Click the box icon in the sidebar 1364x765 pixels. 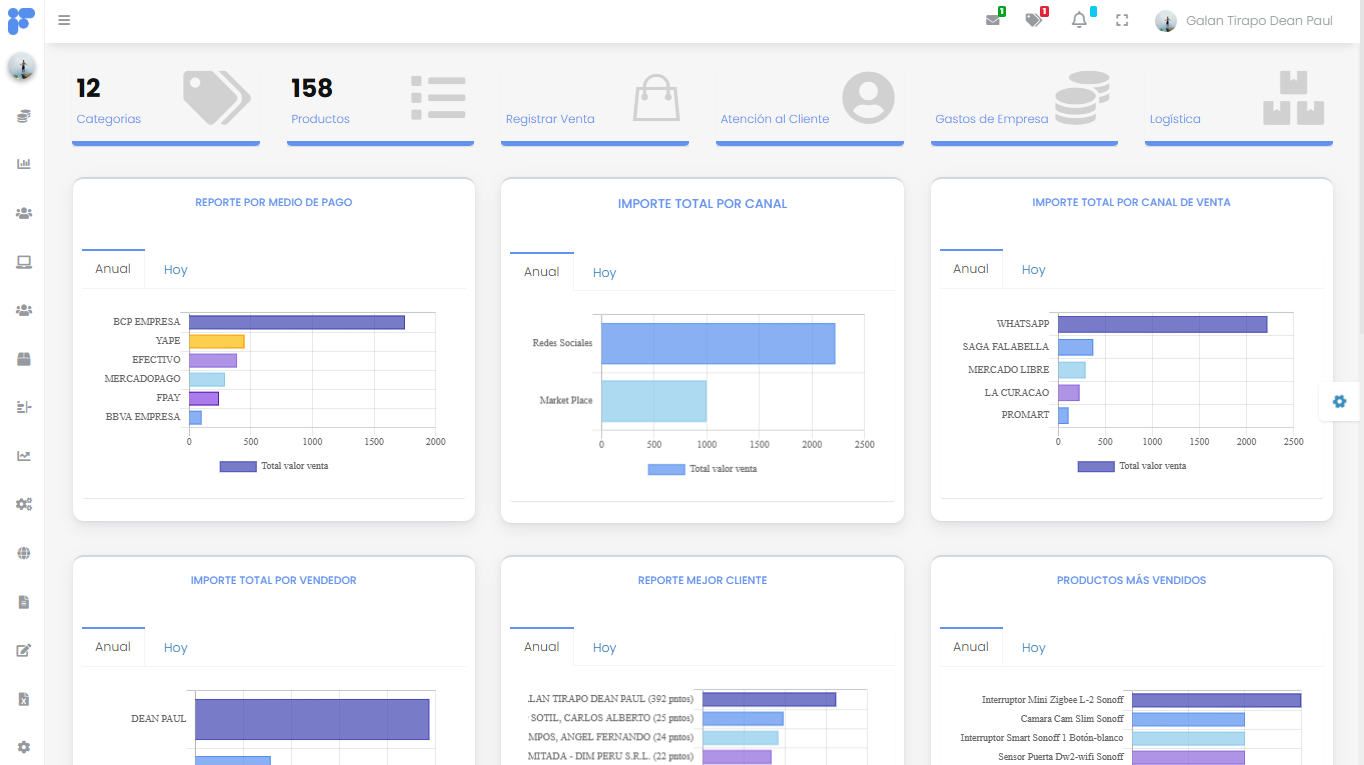[23, 359]
